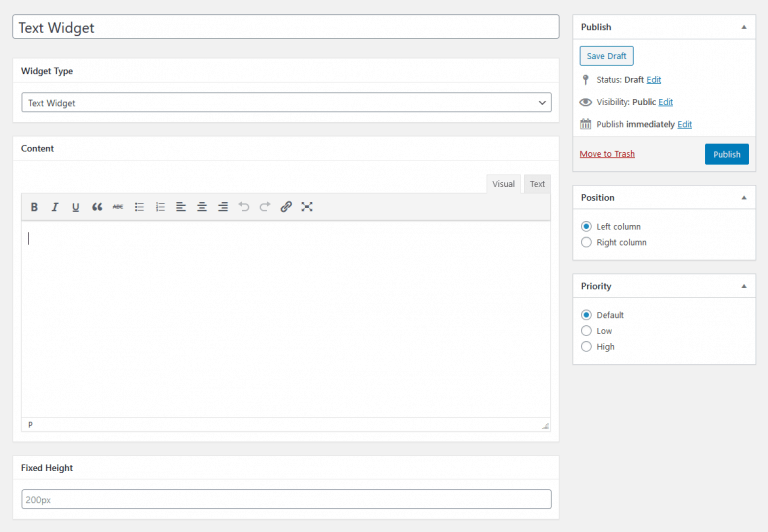Click the publish calendar icon
This screenshot has height=532, width=768.
point(586,124)
